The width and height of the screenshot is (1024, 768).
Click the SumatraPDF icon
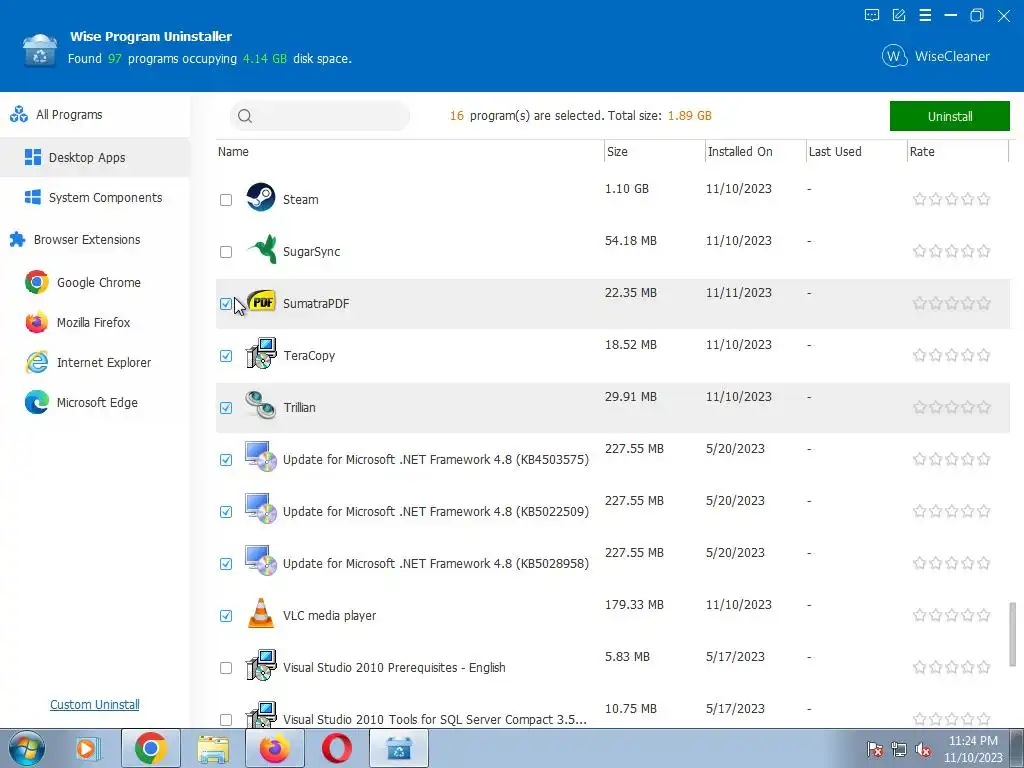click(262, 302)
